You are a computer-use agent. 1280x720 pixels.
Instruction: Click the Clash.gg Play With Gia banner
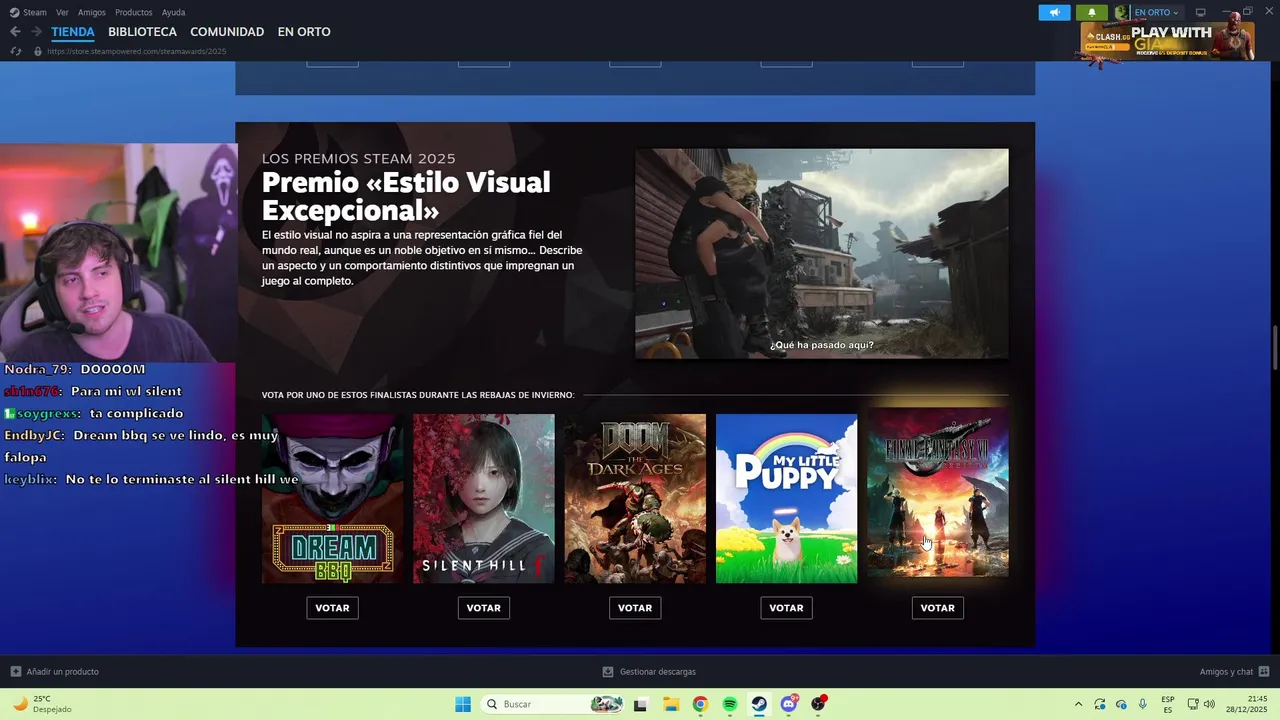click(1167, 40)
